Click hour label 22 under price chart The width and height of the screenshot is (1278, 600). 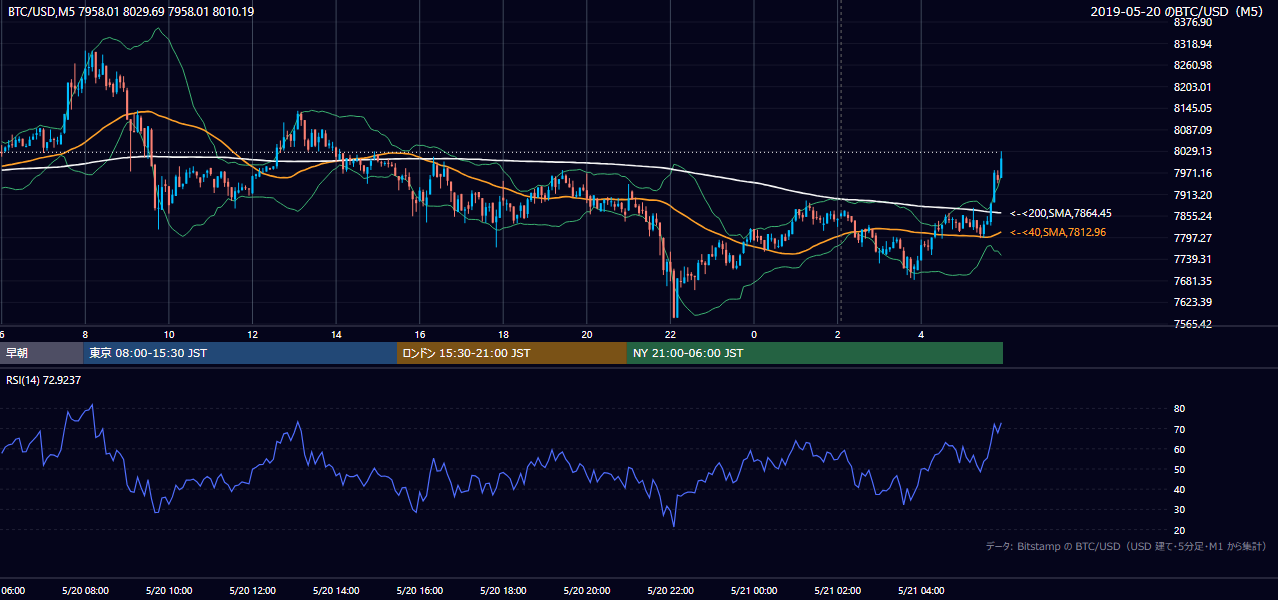click(x=670, y=334)
